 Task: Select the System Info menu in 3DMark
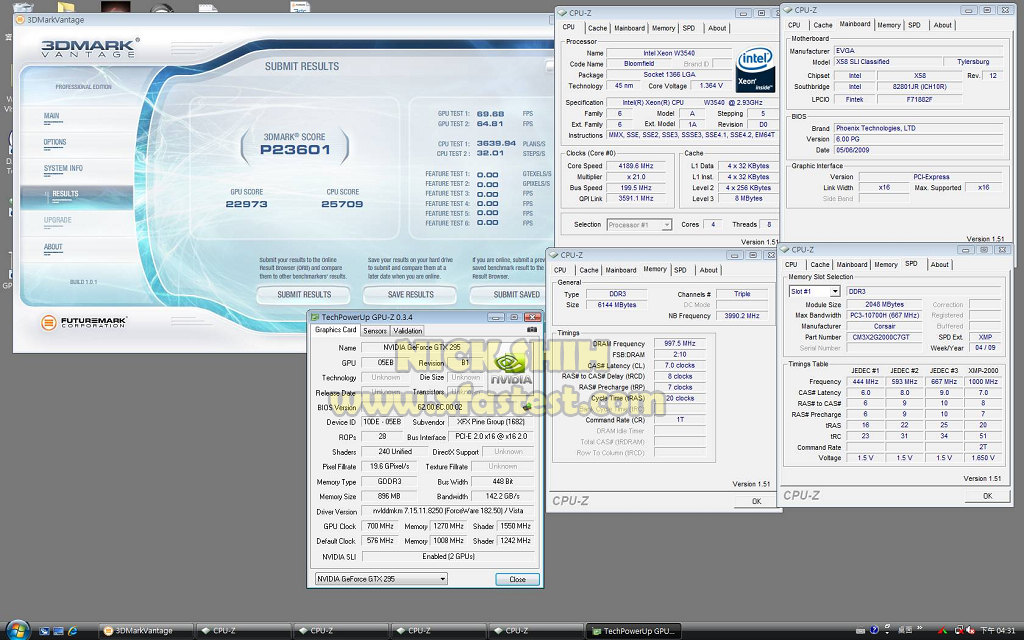coord(64,168)
